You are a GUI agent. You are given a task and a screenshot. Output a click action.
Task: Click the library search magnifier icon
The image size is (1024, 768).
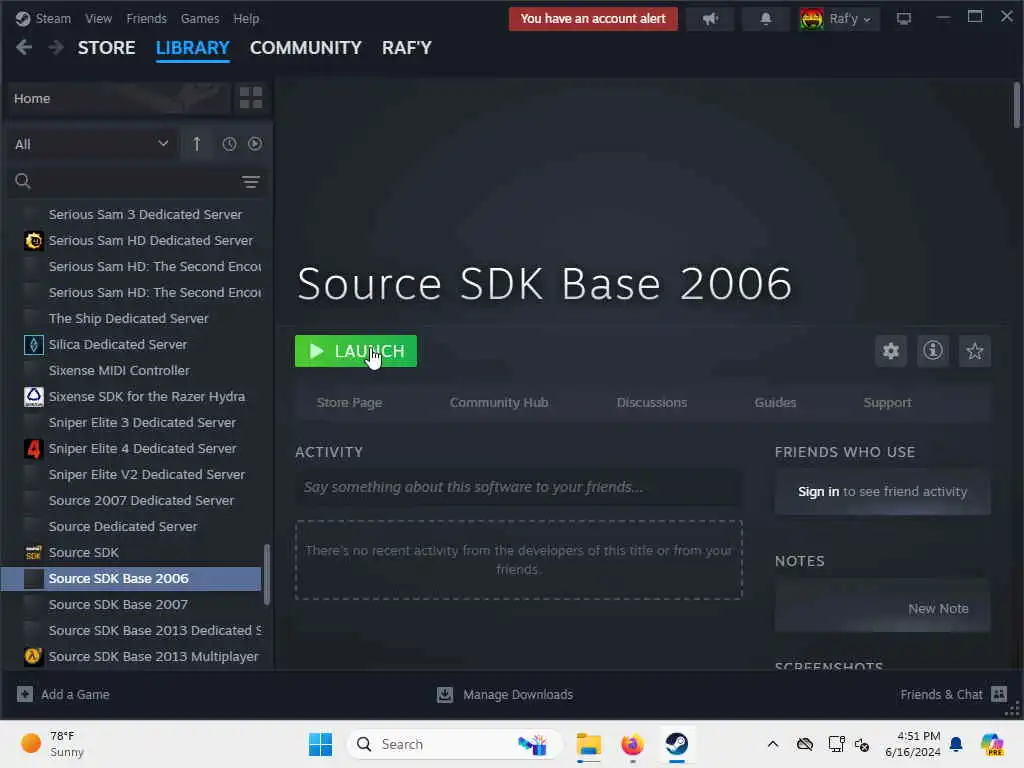pyautogui.click(x=23, y=181)
